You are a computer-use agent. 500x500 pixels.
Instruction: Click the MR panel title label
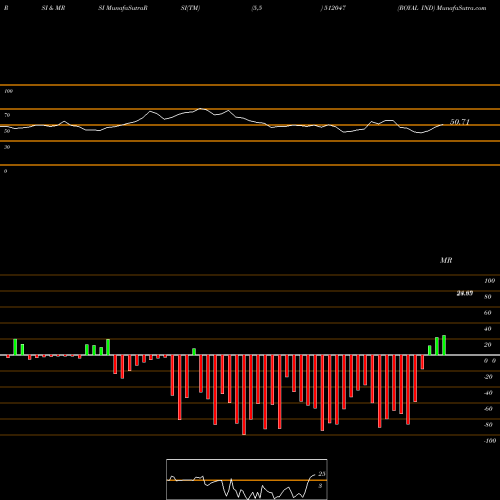click(446, 260)
